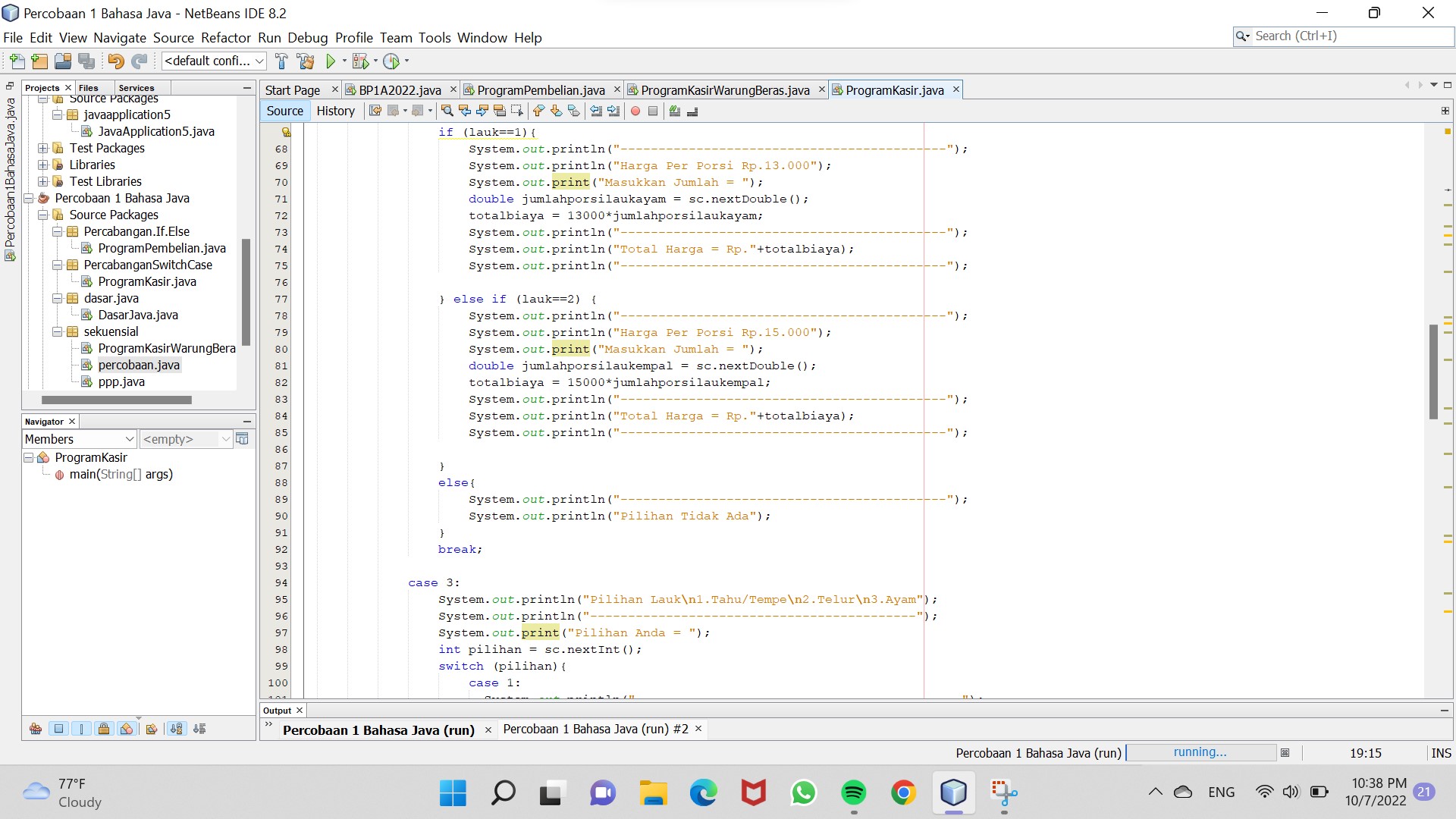This screenshot has width=1456, height=819.
Task: Collapse the sekuensial package node
Action: [x=57, y=332]
